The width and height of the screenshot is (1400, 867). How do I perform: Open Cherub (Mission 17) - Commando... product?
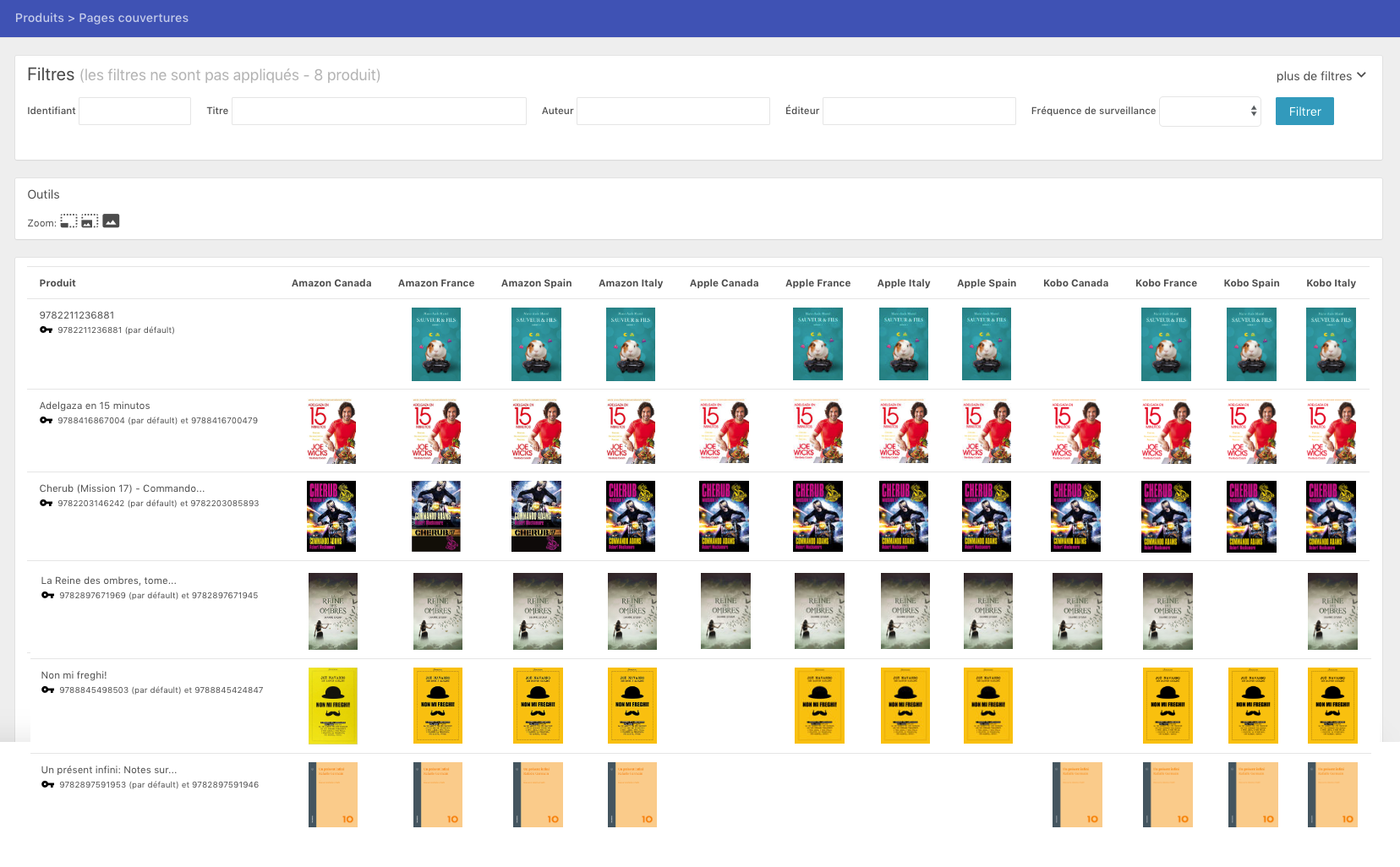(x=122, y=488)
